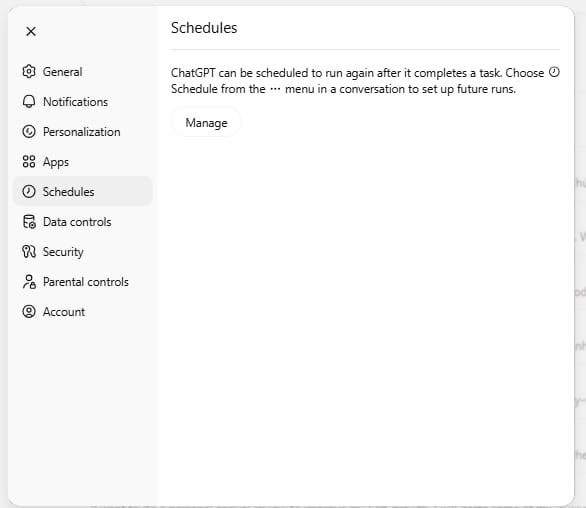Click the Account profile icon
The width and height of the screenshot is (586, 508).
(29, 311)
